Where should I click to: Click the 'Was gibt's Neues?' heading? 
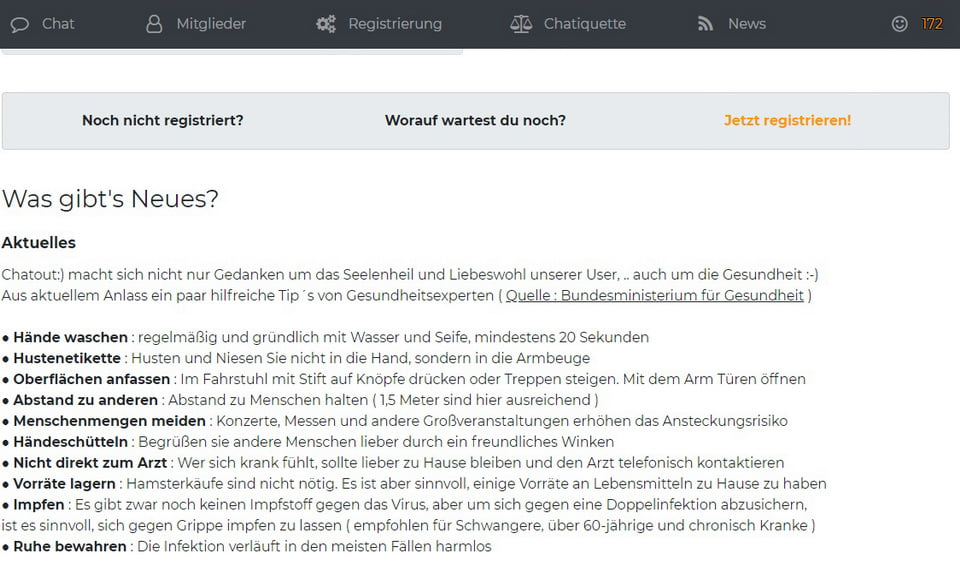point(110,199)
